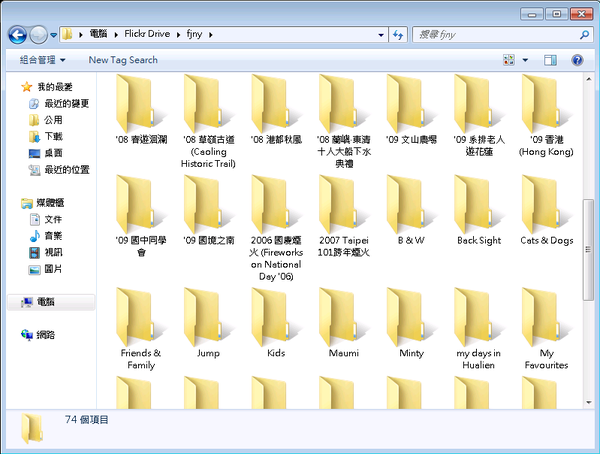Image resolution: width=600 pixels, height=454 pixels.
Task: Click the folder icon in the details pane
Action: pos(32,429)
